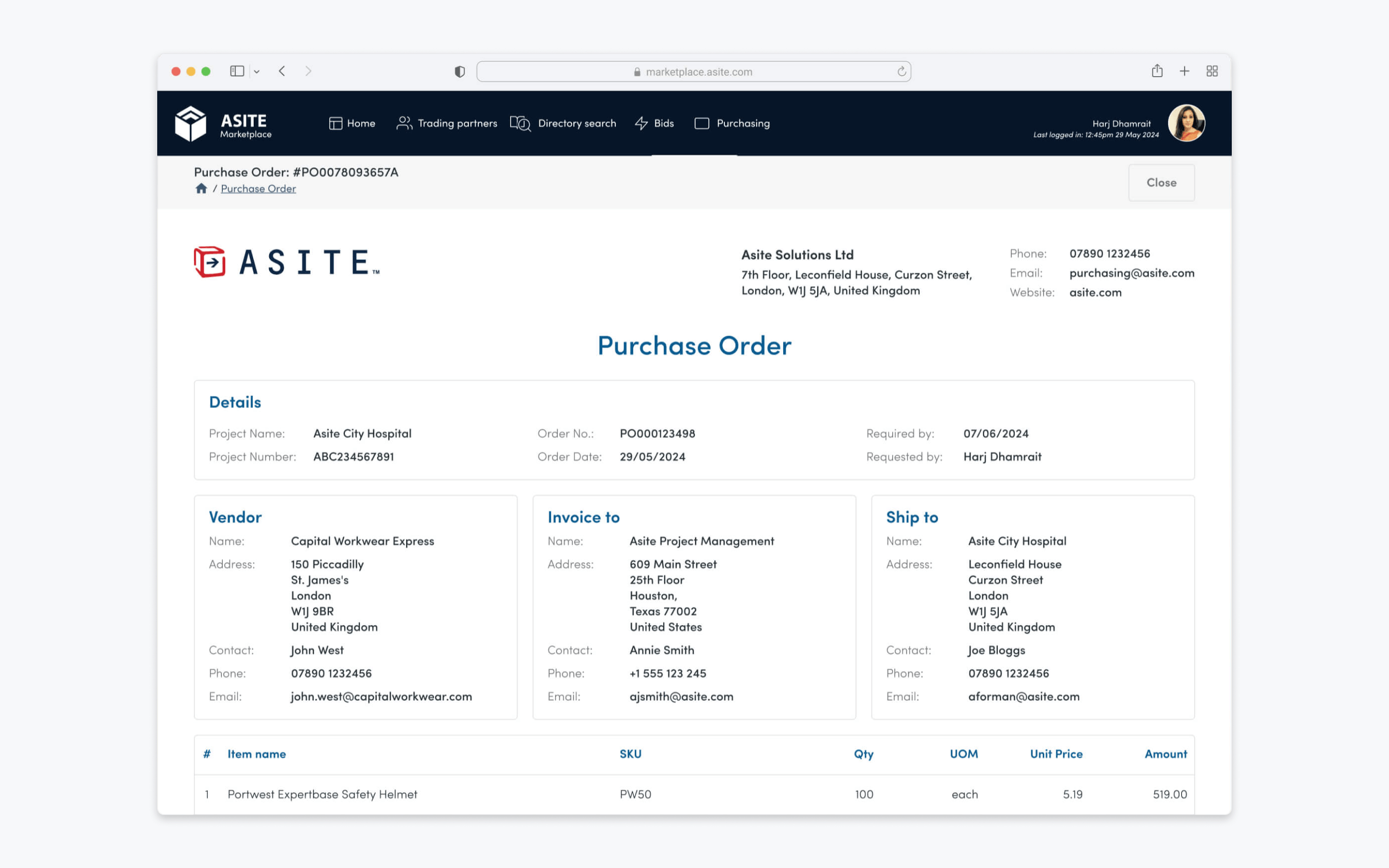The image size is (1389, 868).
Task: Click vendor name Capital Workwear Express
Action: click(x=362, y=542)
